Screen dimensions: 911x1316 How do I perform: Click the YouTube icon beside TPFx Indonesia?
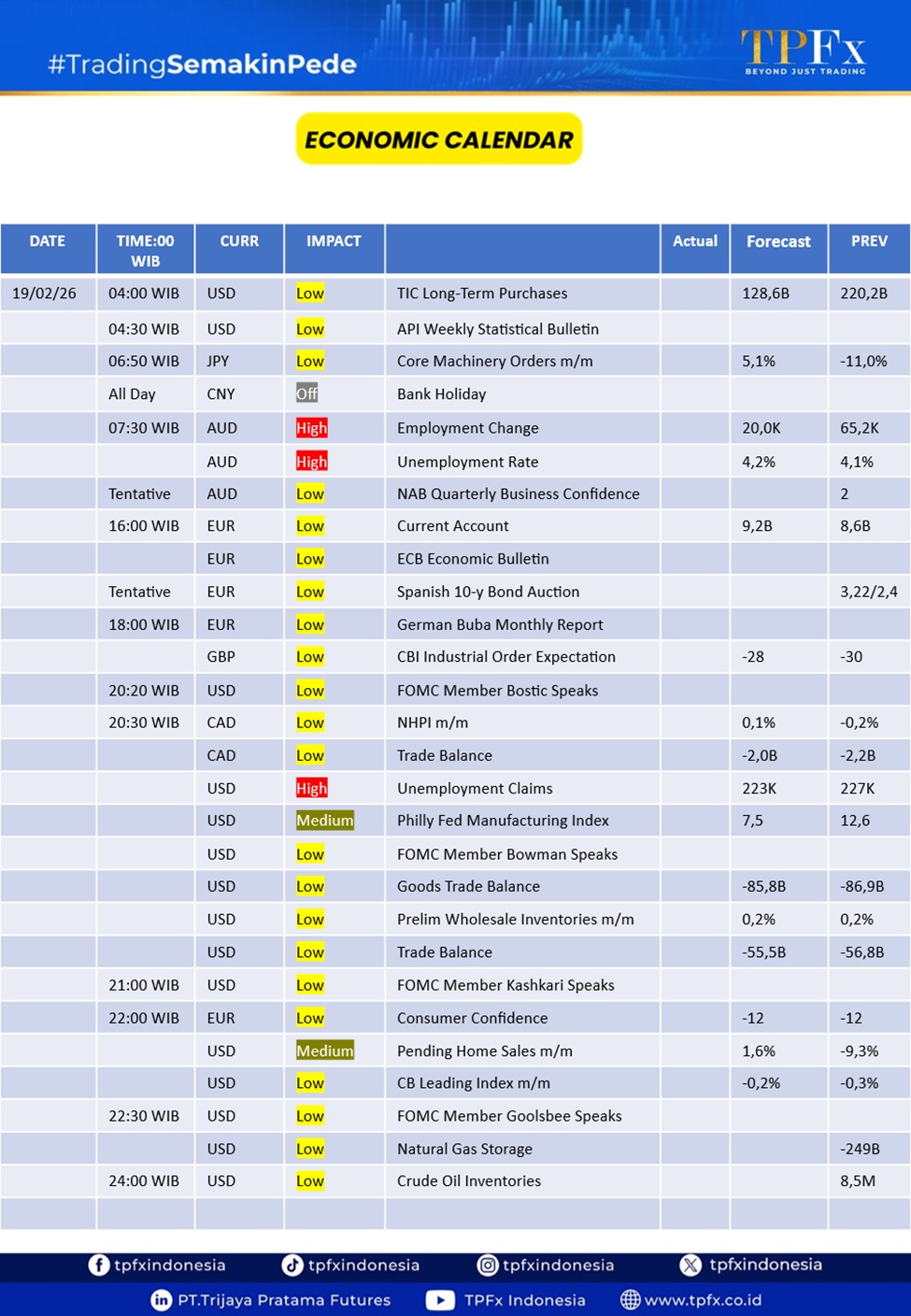point(440,1300)
